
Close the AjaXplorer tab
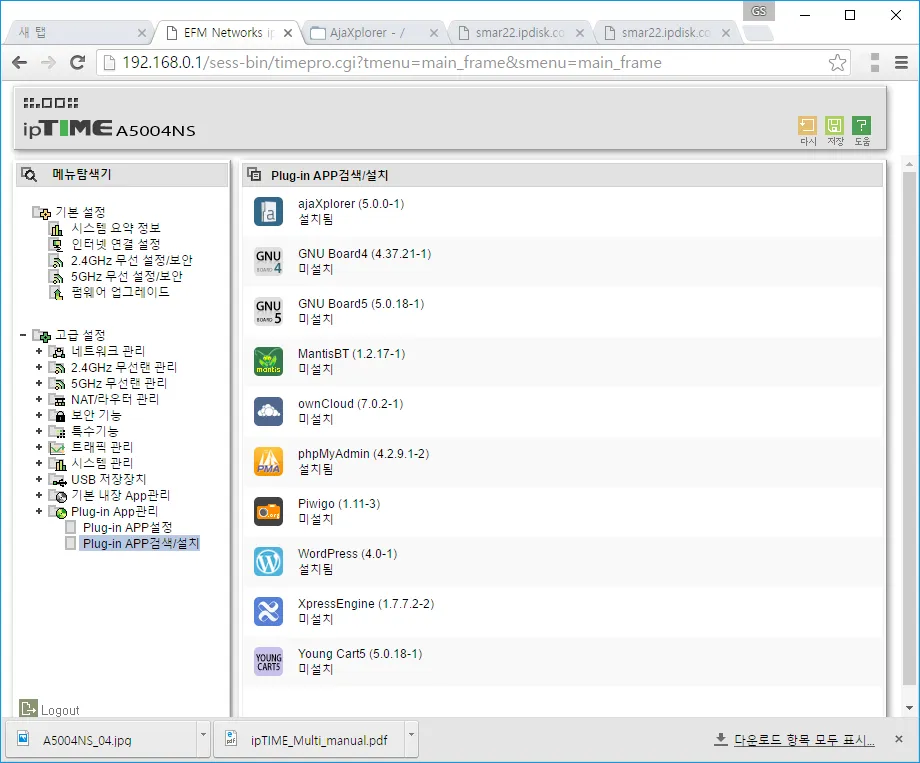coord(434,33)
